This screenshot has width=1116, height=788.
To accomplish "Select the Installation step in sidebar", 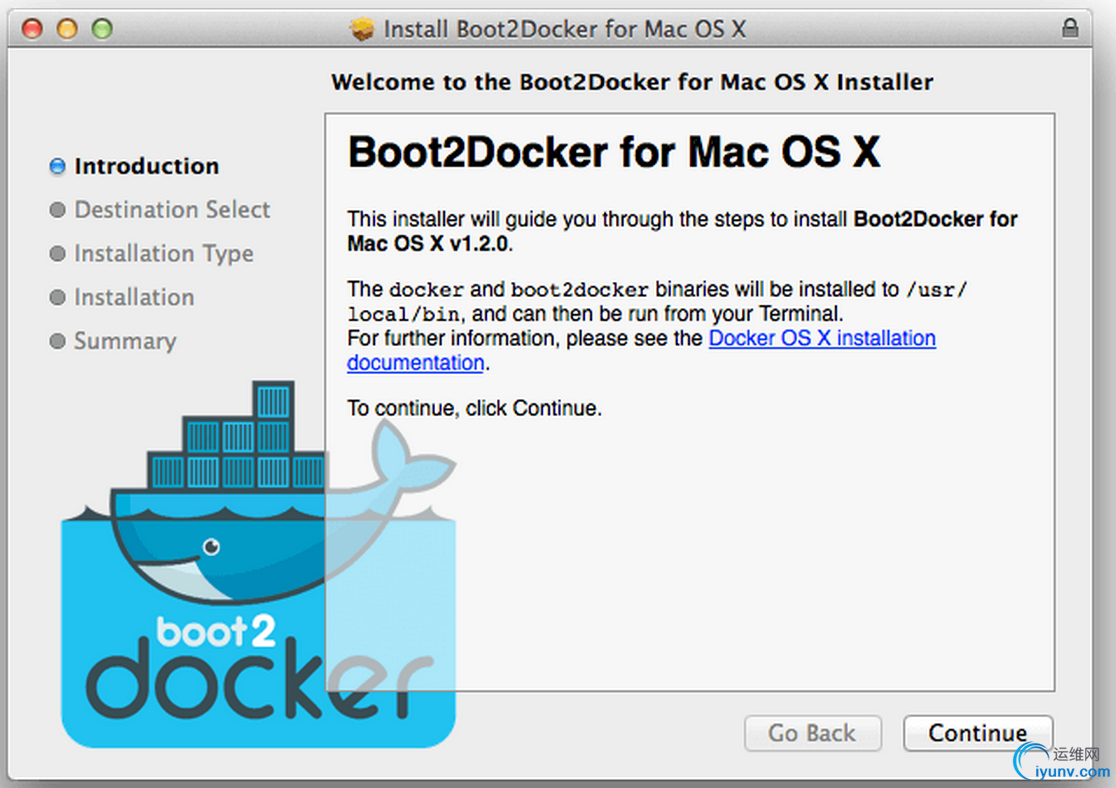I will tap(135, 297).
